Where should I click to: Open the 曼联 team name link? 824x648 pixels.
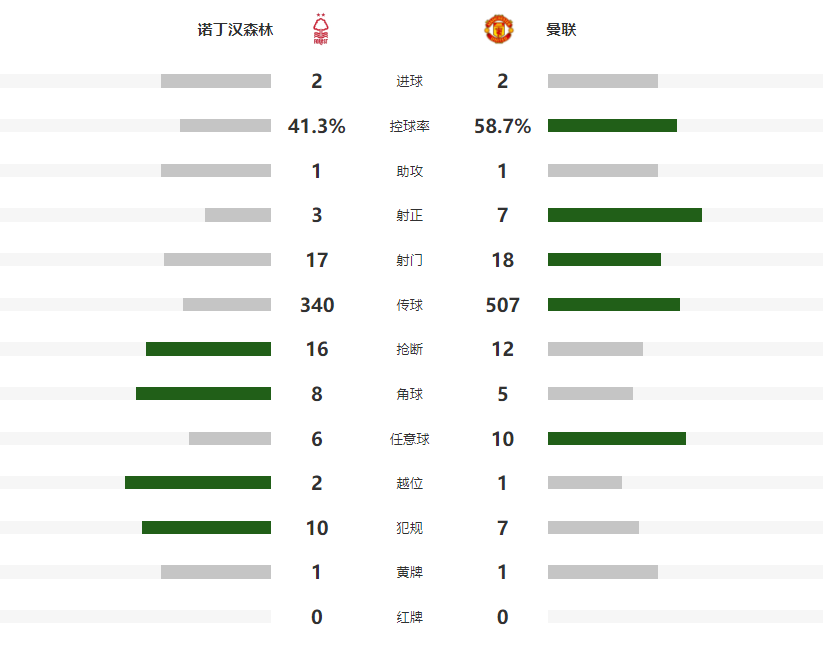coord(561,30)
